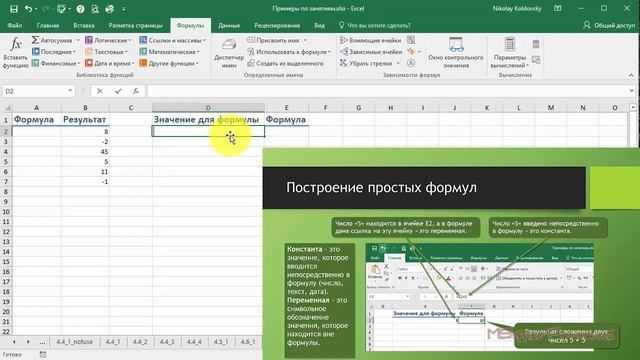Open the Help question mark icon

click(x=80, y=9)
